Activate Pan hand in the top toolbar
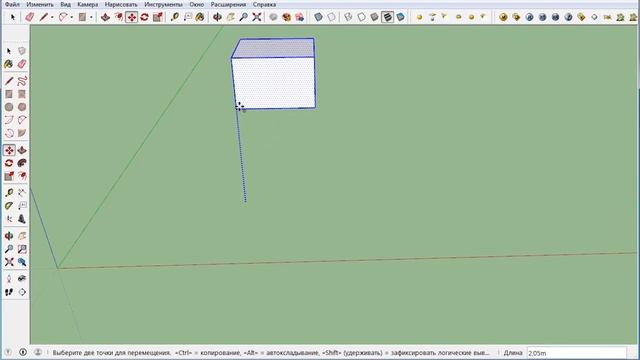This screenshot has width=640, height=360. (x=231, y=17)
